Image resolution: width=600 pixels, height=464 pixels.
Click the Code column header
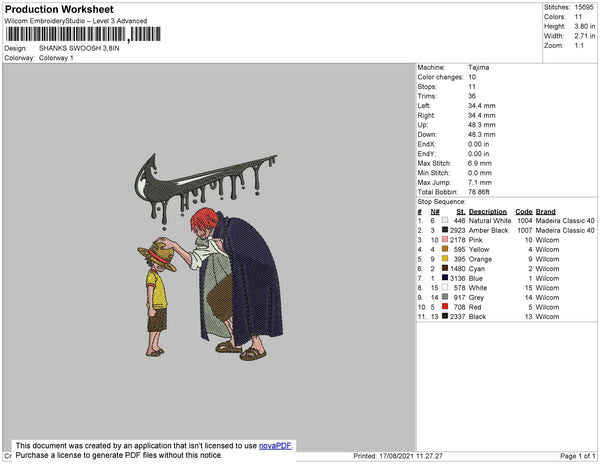523,212
